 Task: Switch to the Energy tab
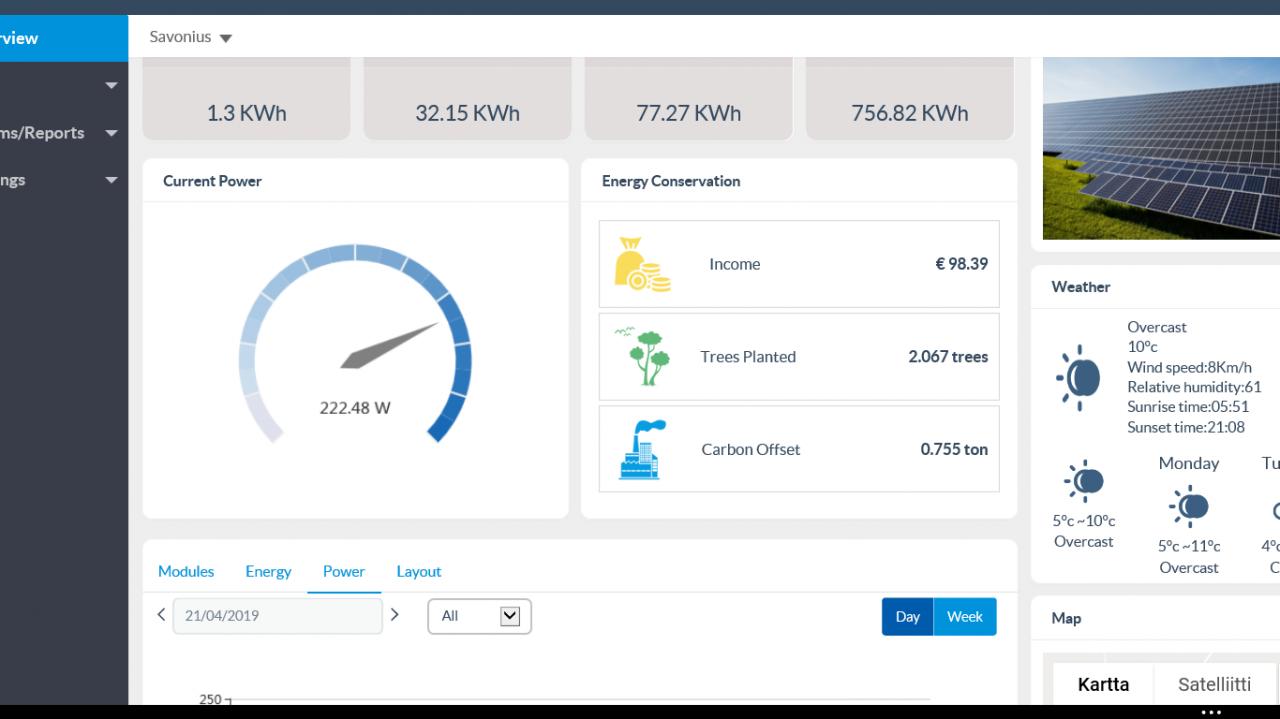[x=268, y=571]
